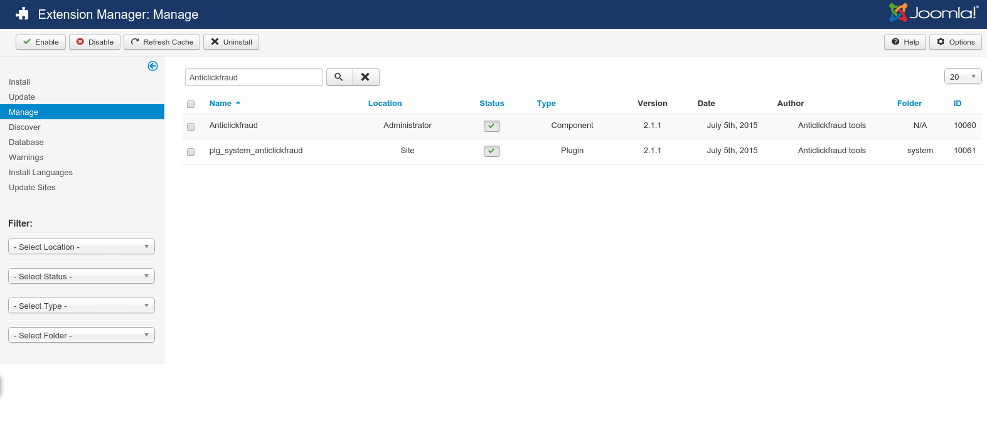Viewport: 987px width, 435px height.
Task: Open the Discover sidebar section
Action: 25,127
